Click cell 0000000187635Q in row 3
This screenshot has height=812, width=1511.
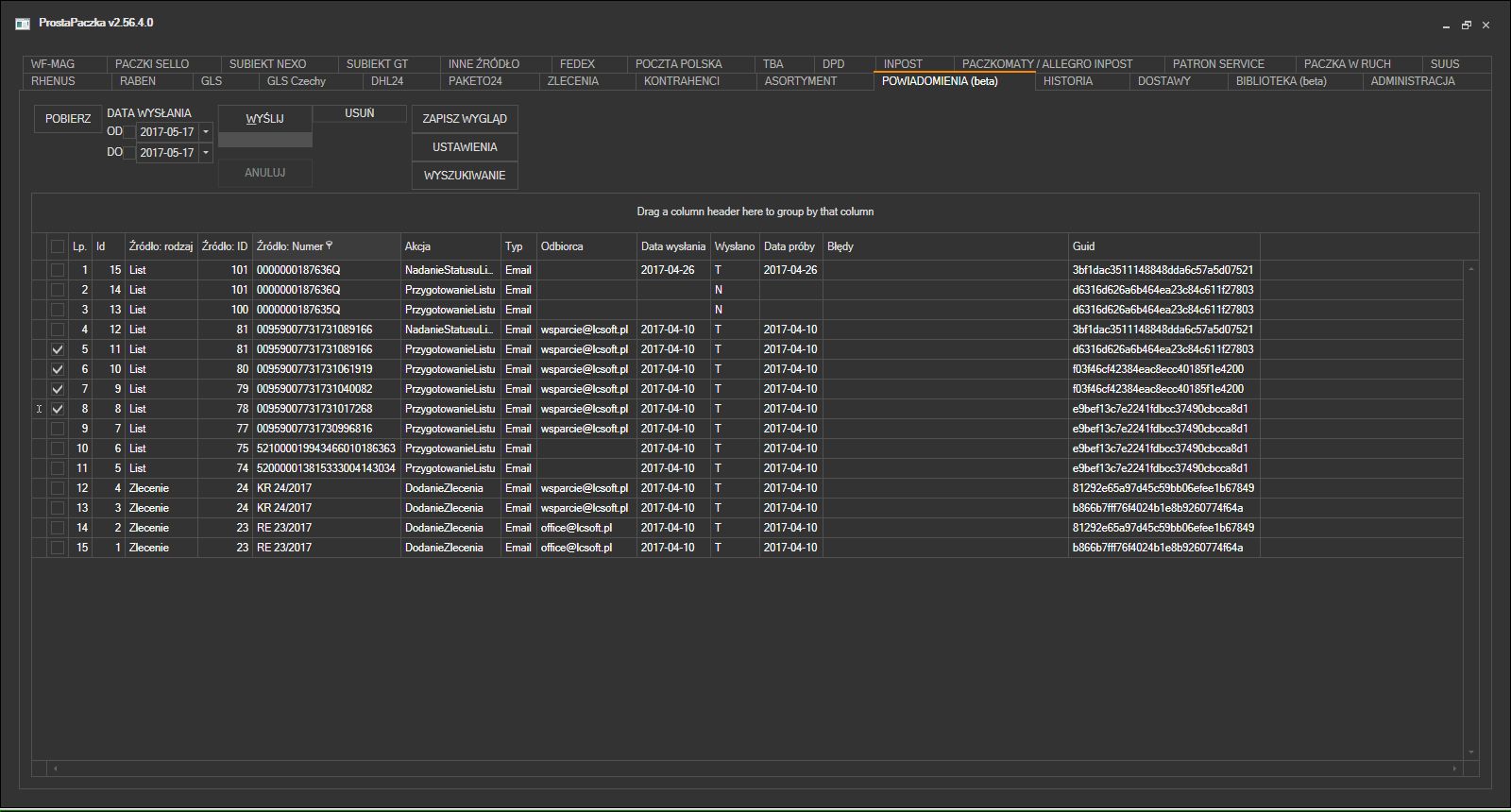(x=327, y=310)
